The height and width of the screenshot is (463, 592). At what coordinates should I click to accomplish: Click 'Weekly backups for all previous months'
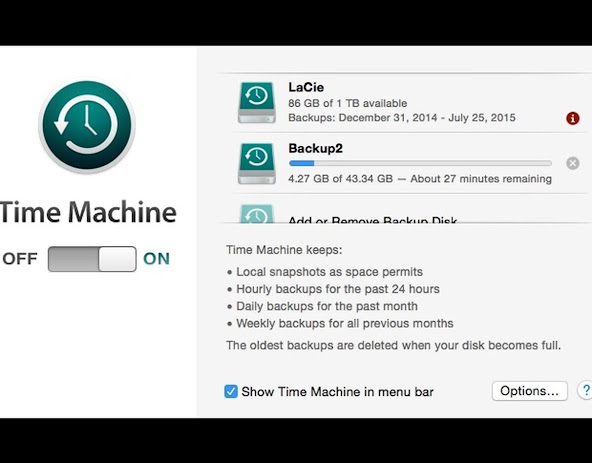tap(345, 323)
